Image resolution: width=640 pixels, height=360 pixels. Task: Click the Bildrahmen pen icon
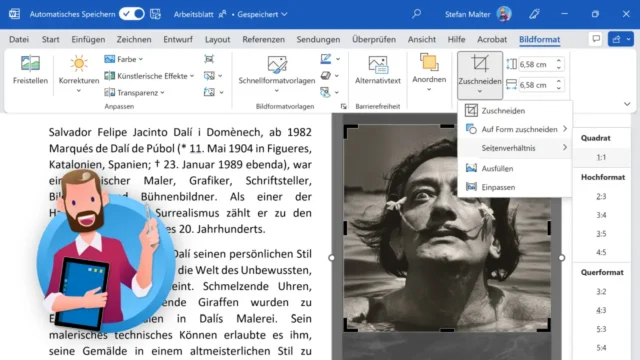pyautogui.click(x=326, y=59)
